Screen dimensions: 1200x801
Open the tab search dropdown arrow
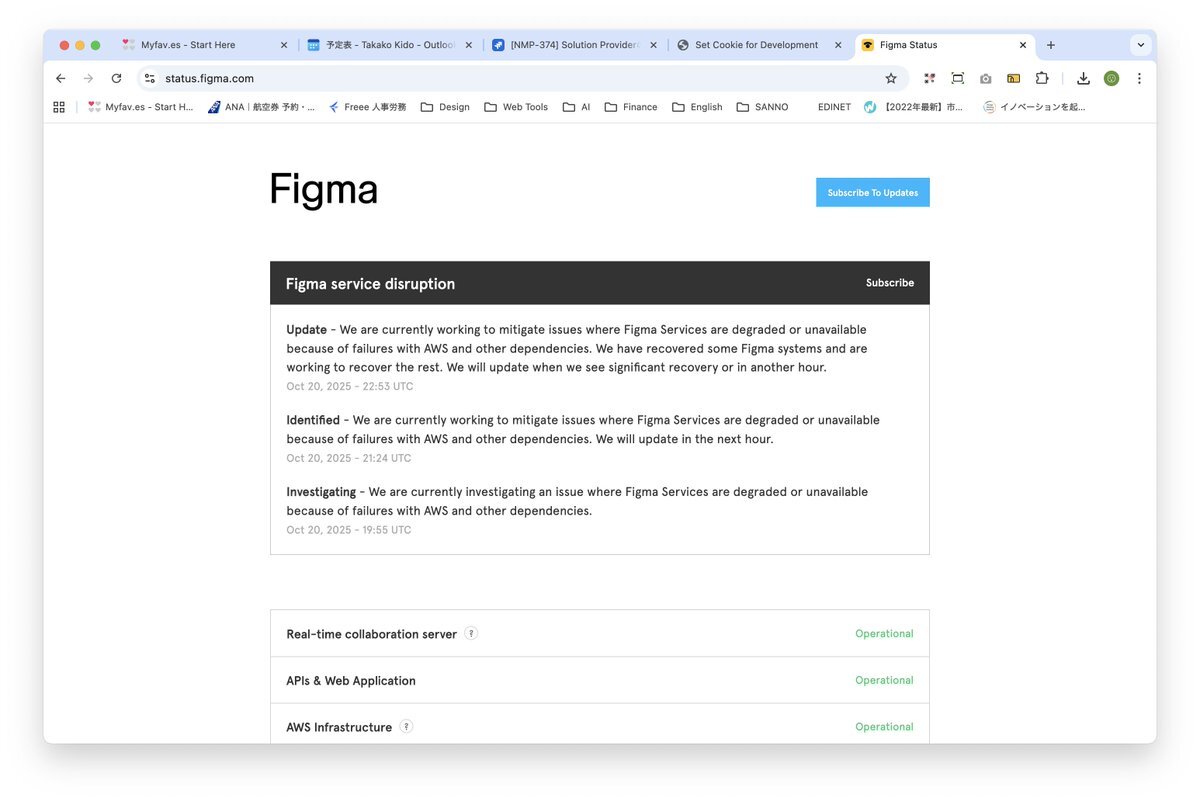coord(1140,45)
